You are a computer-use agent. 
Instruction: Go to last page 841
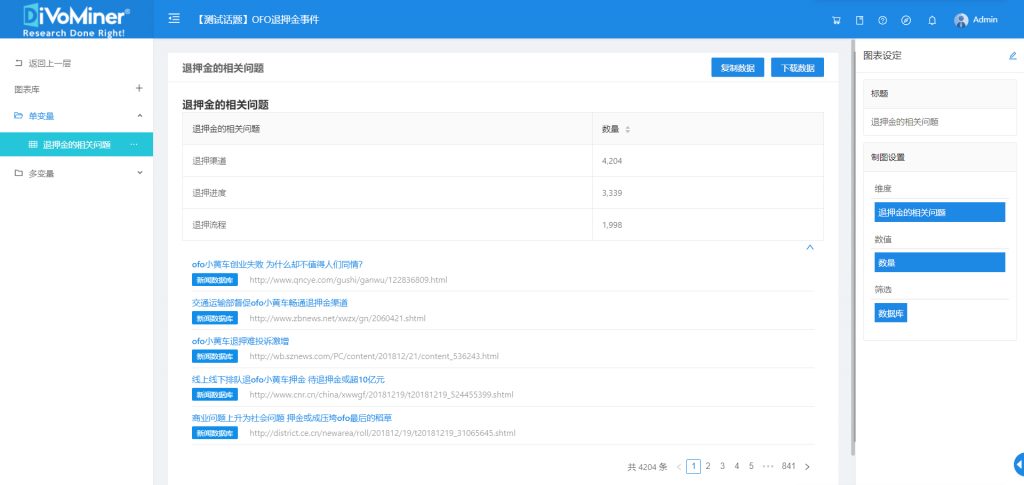[788, 466]
